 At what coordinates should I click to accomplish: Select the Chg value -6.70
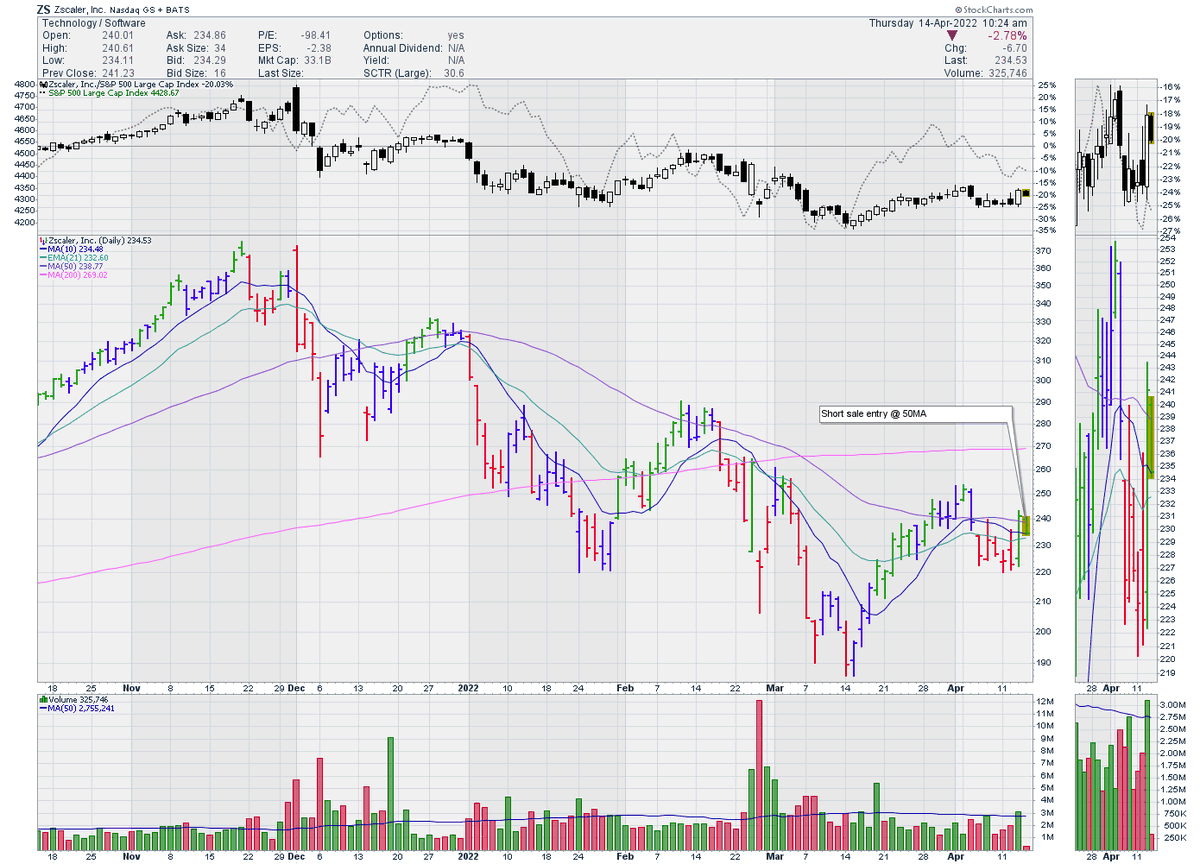pos(1015,47)
